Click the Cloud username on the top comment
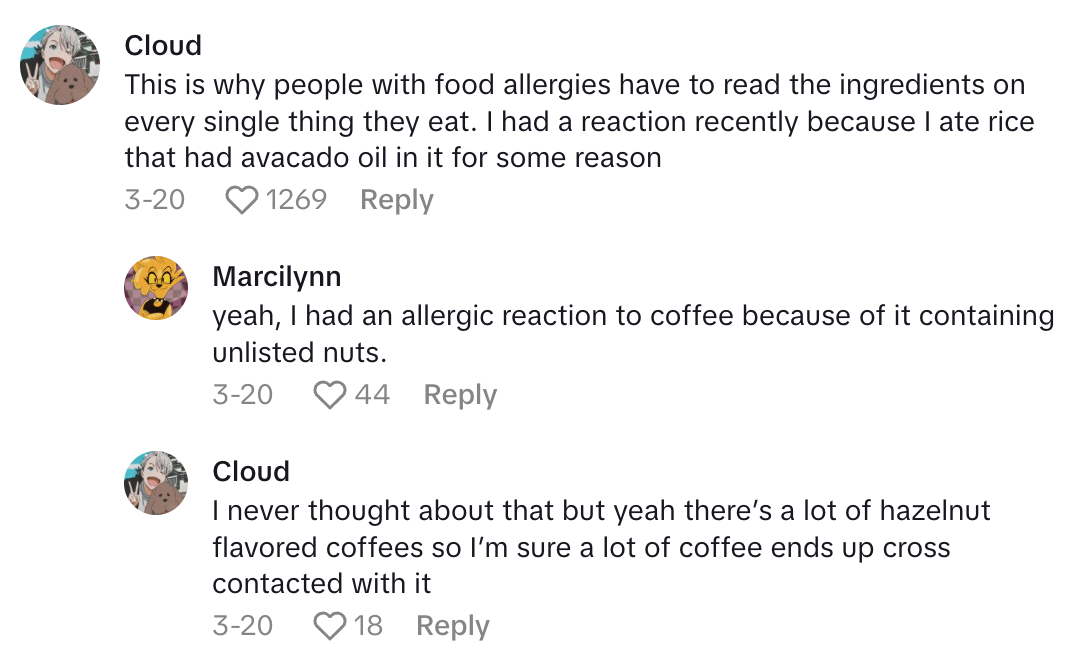 [163, 46]
